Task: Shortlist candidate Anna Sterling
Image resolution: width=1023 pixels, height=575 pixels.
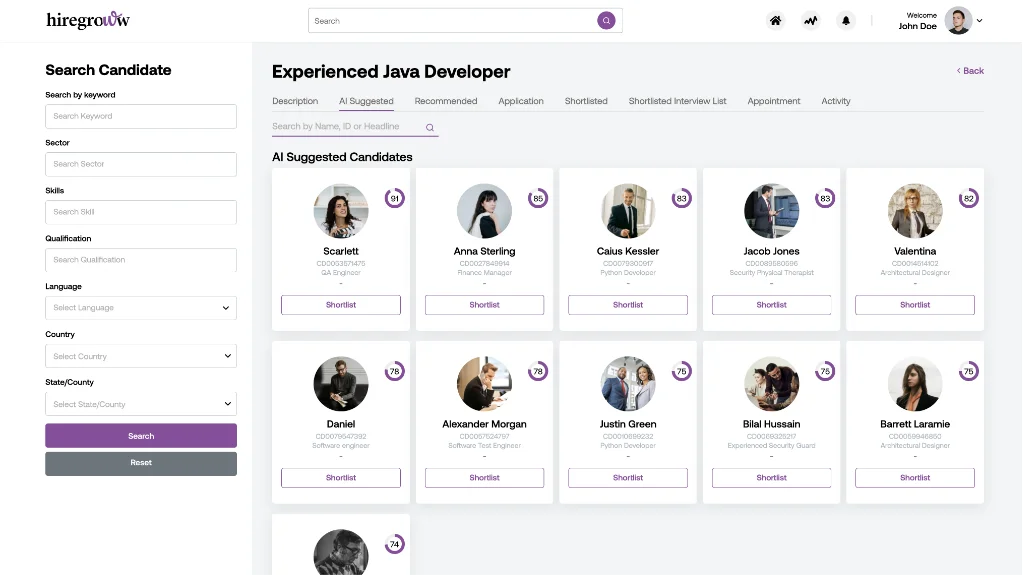Action: point(484,305)
